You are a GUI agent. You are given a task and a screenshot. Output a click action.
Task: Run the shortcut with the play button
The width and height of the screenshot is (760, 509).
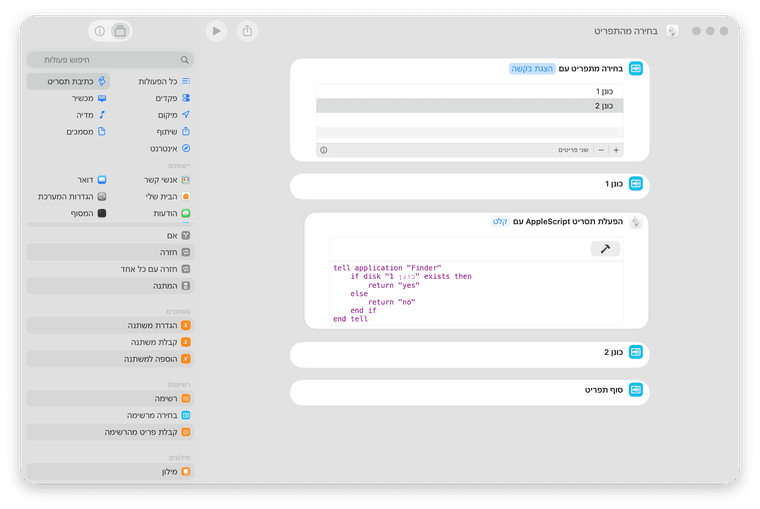216,31
